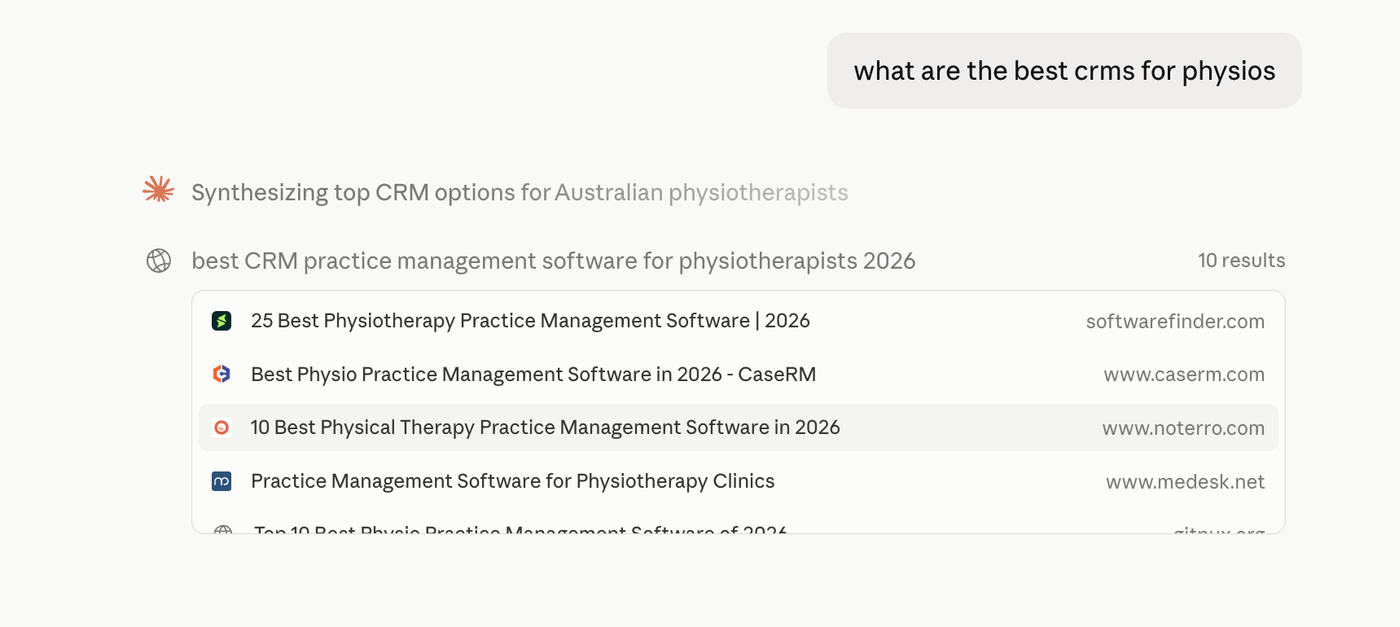
Task: Click the CaseRM hexagon favicon
Action: [x=222, y=374]
